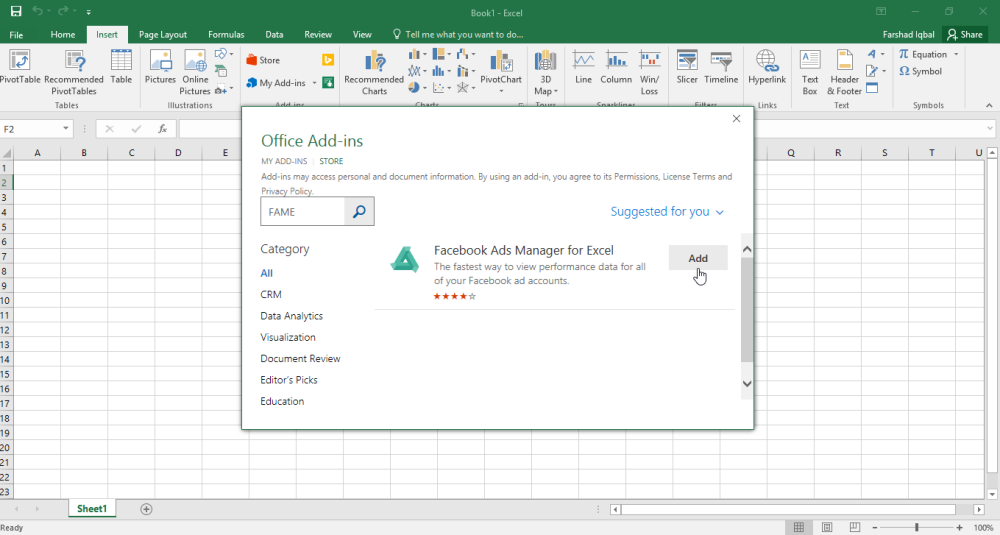Select the CRM category
The width and height of the screenshot is (1000, 535).
[x=270, y=295]
